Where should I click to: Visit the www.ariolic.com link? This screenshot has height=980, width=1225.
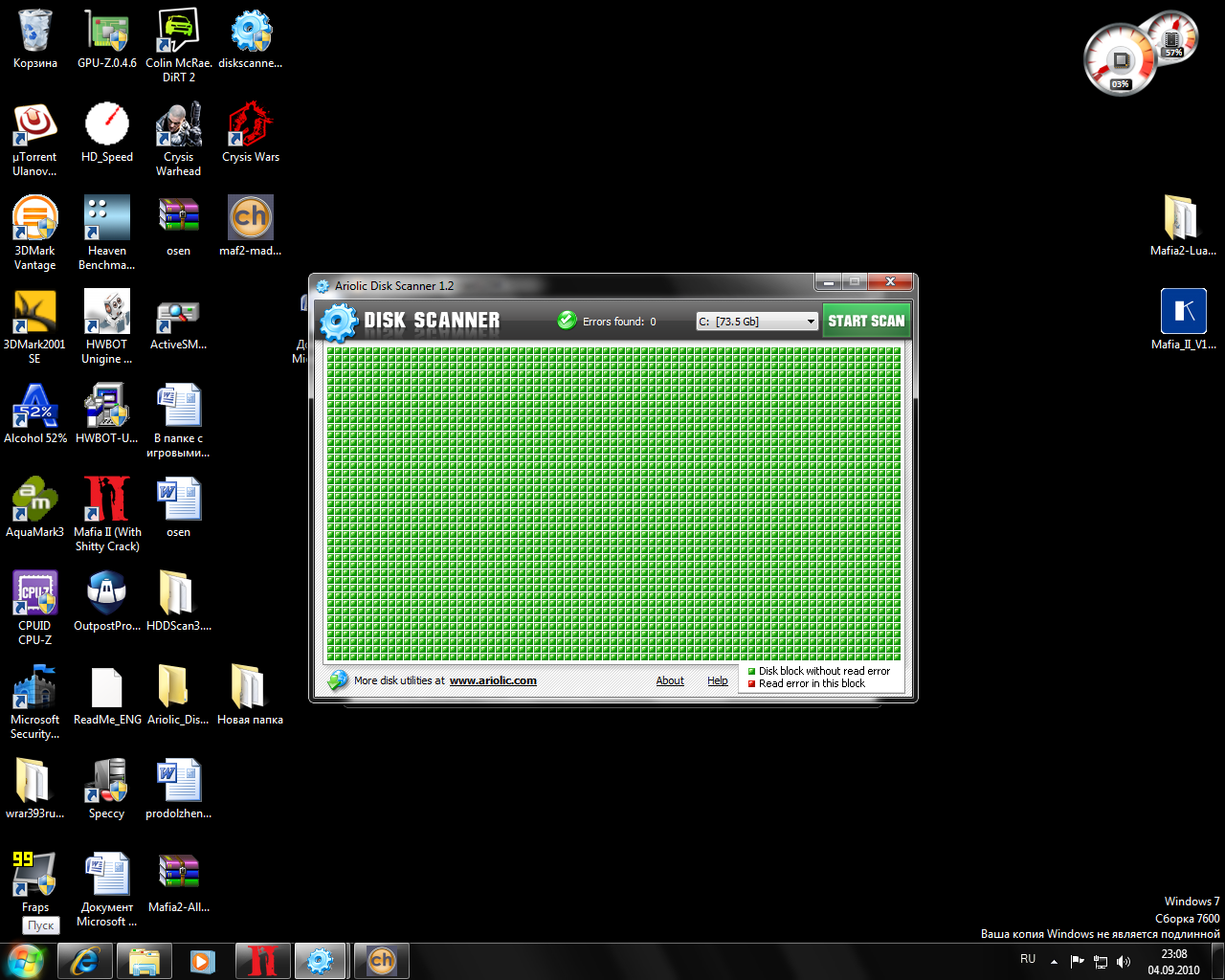493,680
